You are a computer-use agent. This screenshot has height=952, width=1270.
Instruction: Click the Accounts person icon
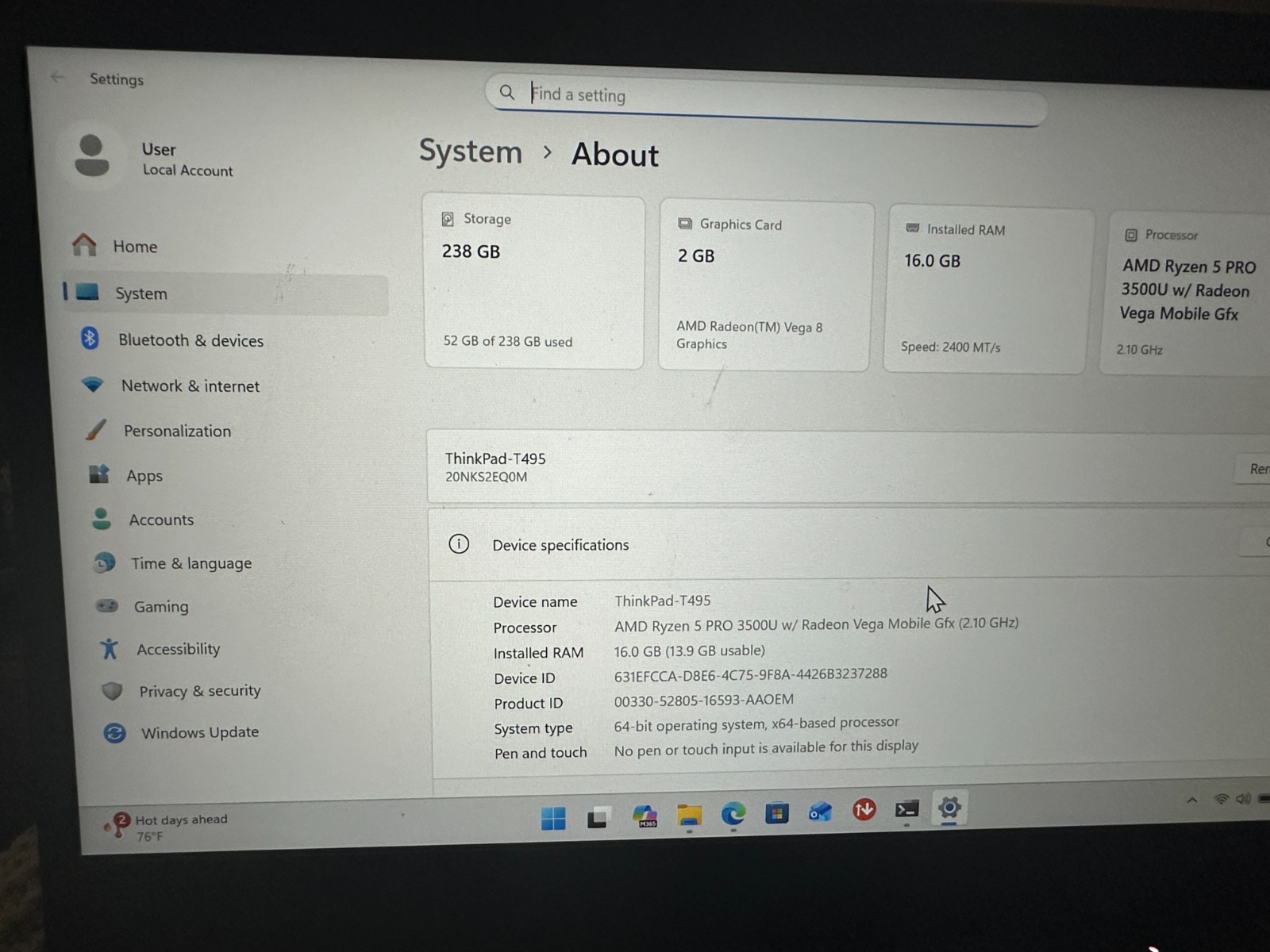[102, 518]
